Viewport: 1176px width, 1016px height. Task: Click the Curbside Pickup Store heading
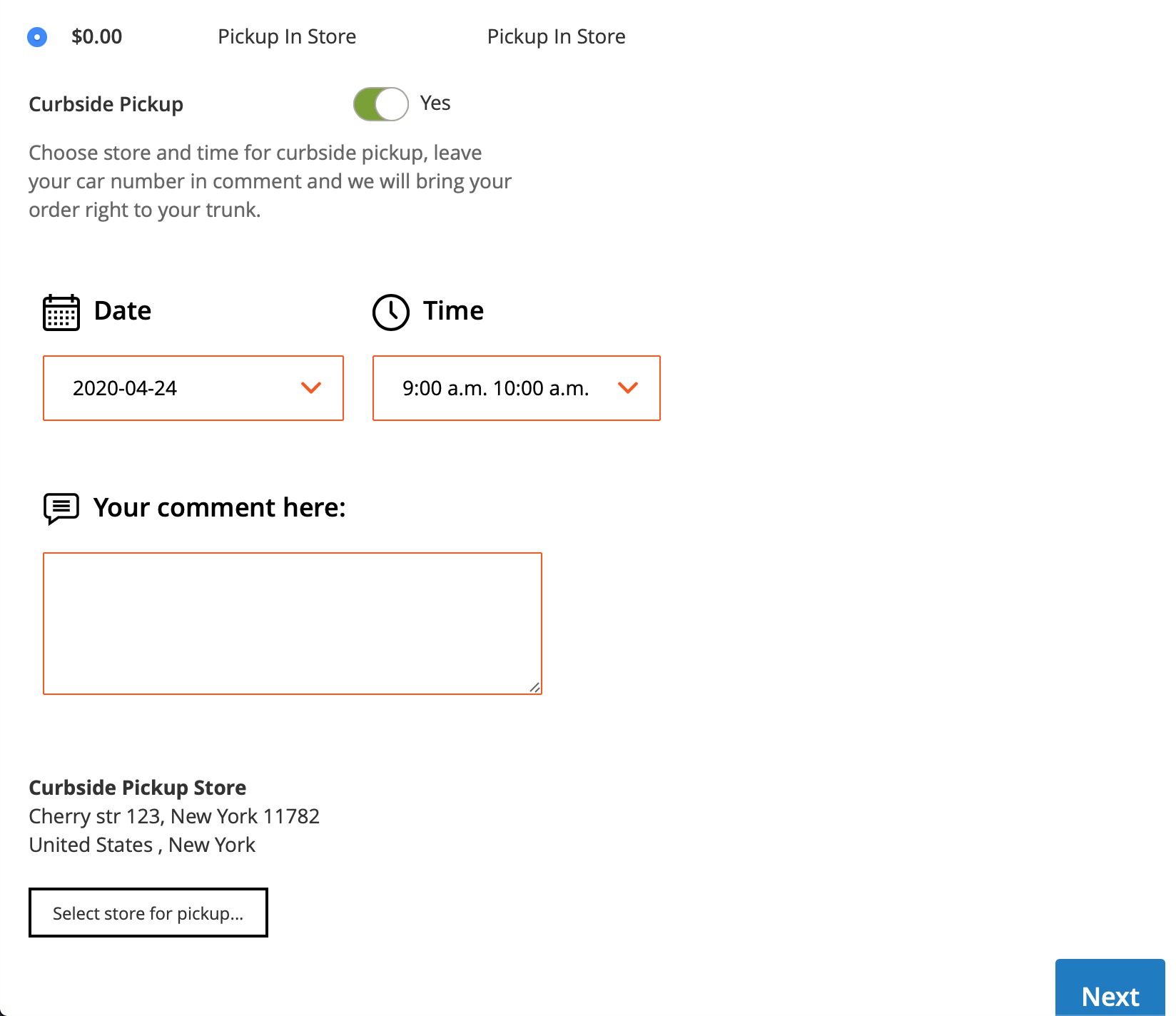point(138,788)
